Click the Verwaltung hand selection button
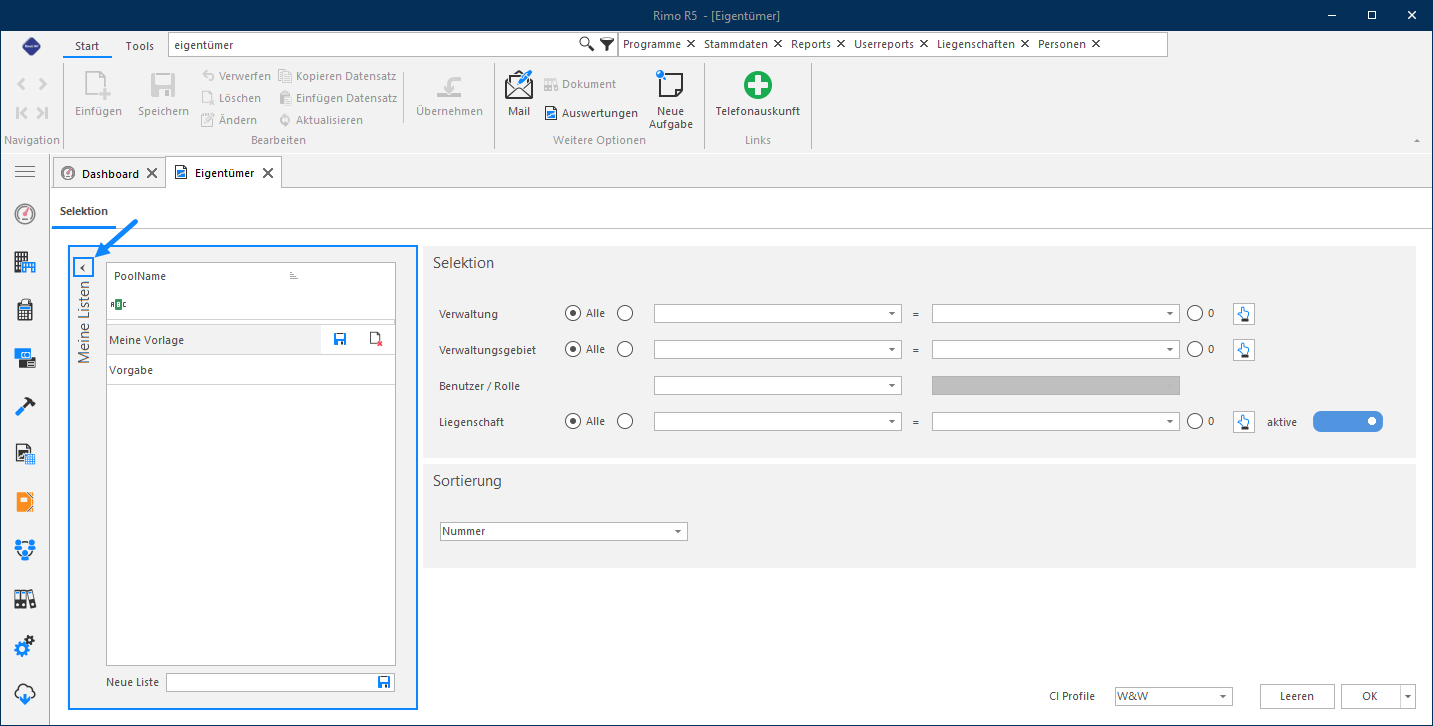The height and width of the screenshot is (726, 1433). [1243, 314]
